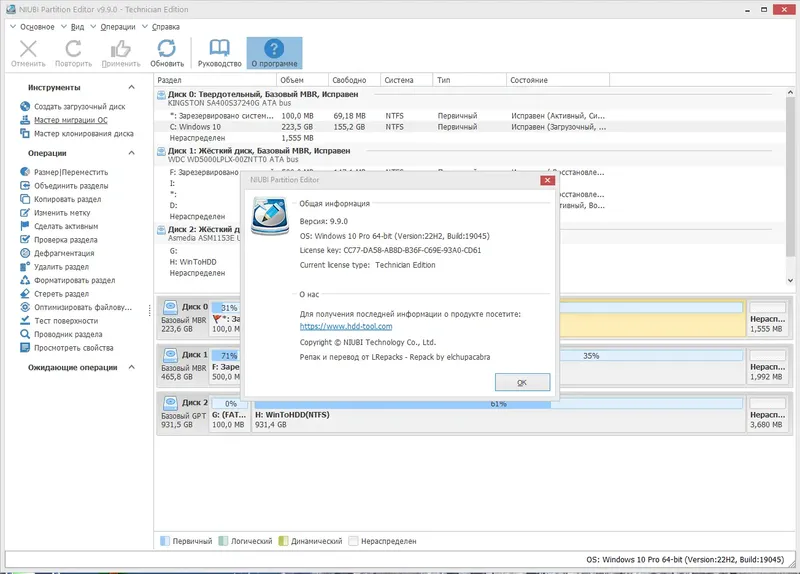Close the NIUBI Partition Editor about dialog
This screenshot has width=800, height=574.
click(547, 180)
